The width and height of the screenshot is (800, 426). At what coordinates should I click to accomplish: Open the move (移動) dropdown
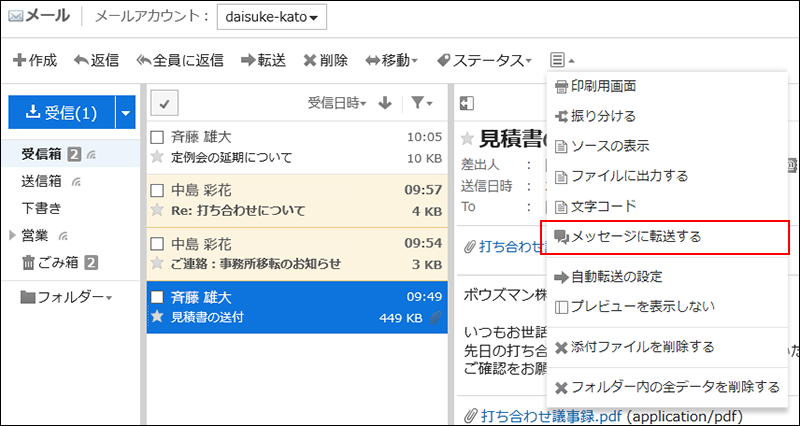(392, 61)
